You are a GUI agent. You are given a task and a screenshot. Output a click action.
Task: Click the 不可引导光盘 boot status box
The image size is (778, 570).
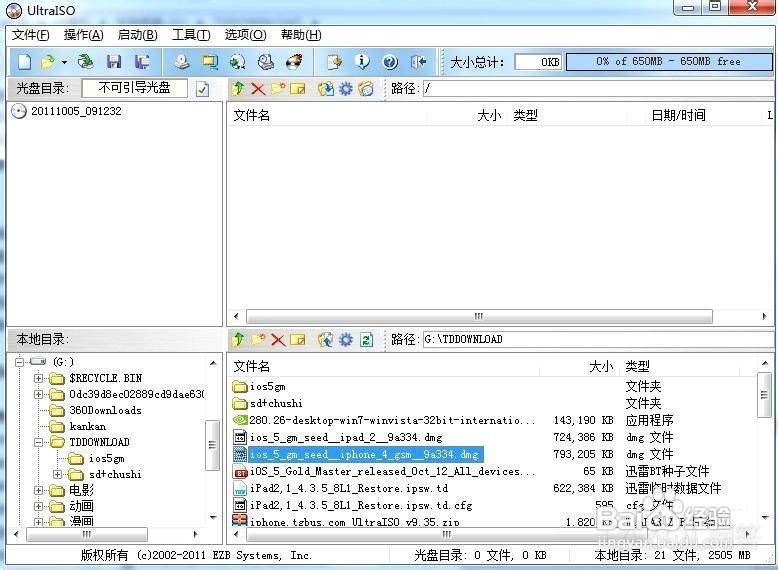click(x=134, y=88)
